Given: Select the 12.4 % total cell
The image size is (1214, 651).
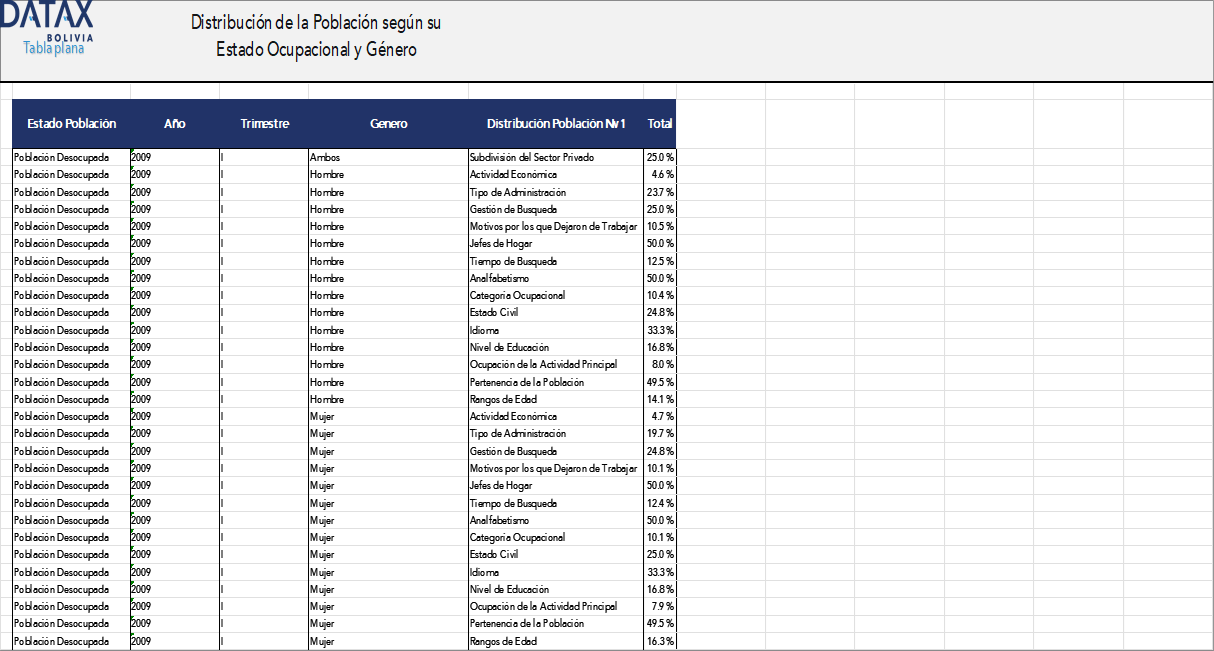Looking at the screenshot, I should pyautogui.click(x=660, y=503).
